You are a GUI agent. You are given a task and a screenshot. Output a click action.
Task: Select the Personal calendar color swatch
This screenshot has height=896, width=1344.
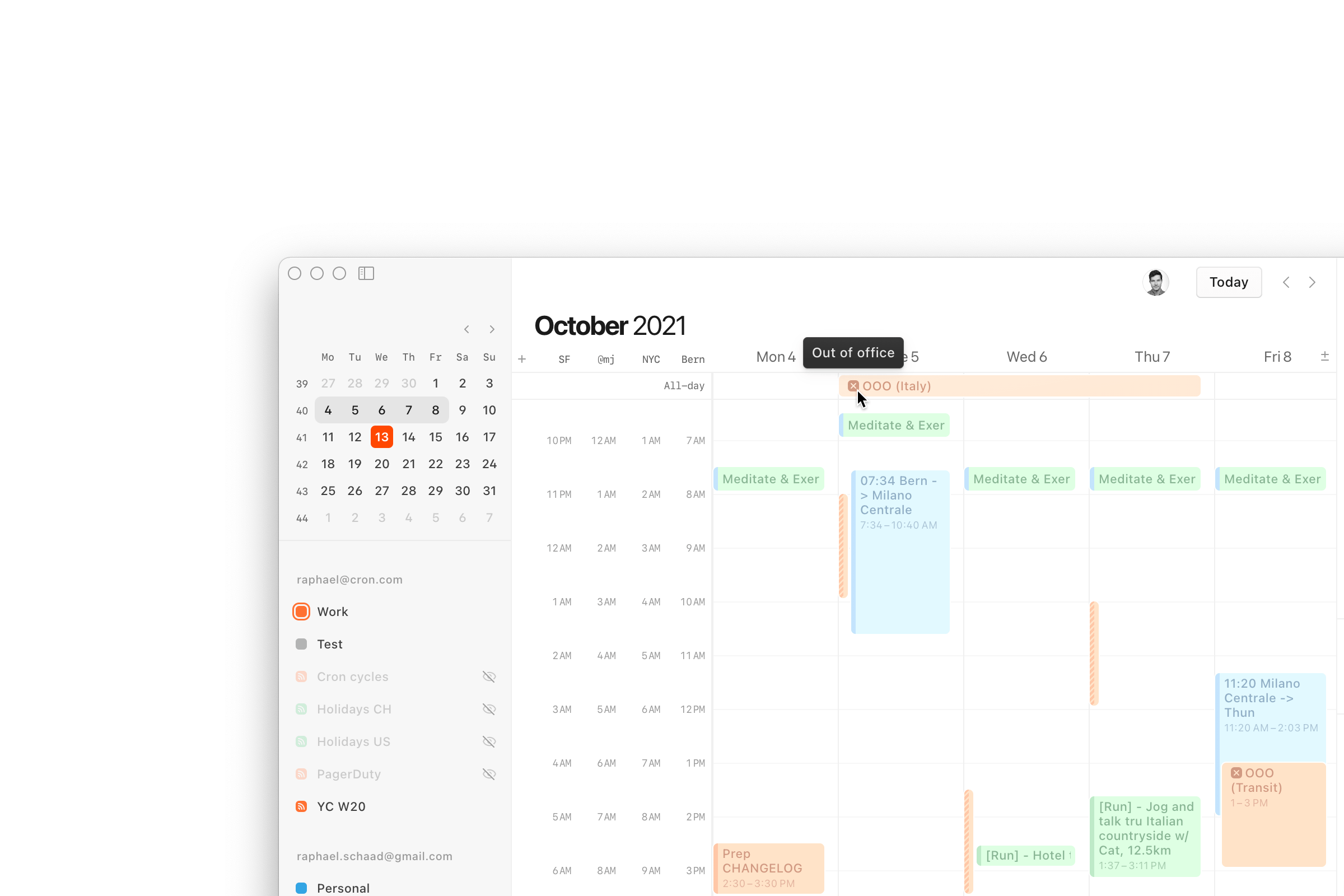coord(301,887)
